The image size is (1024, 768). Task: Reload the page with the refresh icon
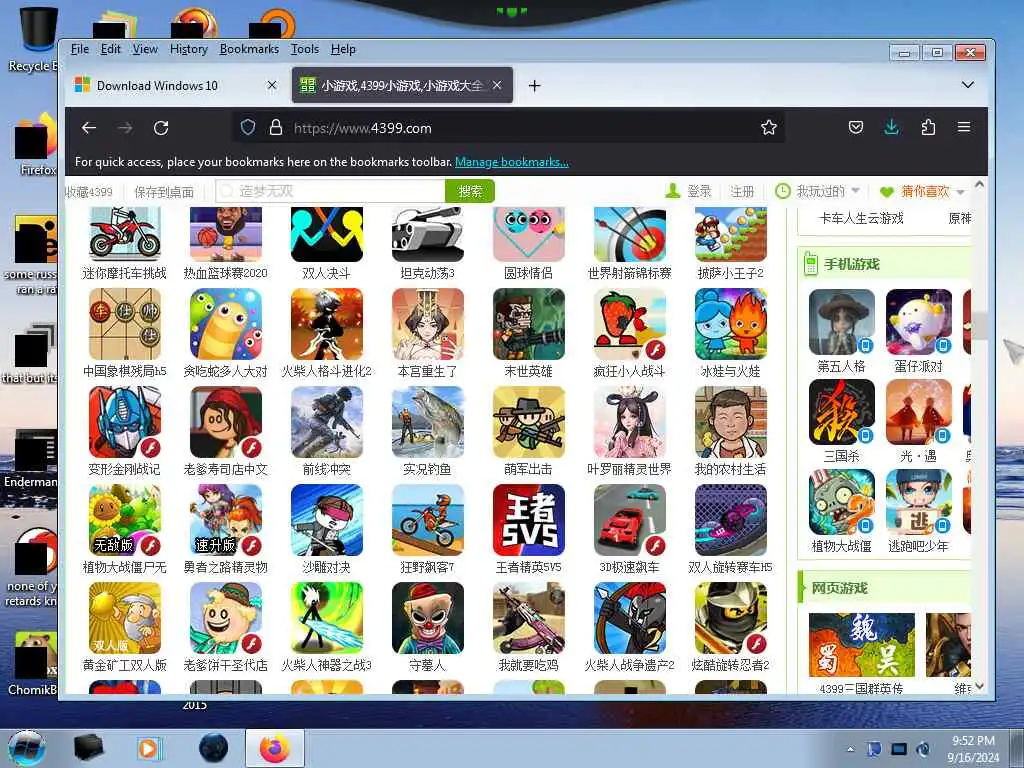click(x=161, y=128)
